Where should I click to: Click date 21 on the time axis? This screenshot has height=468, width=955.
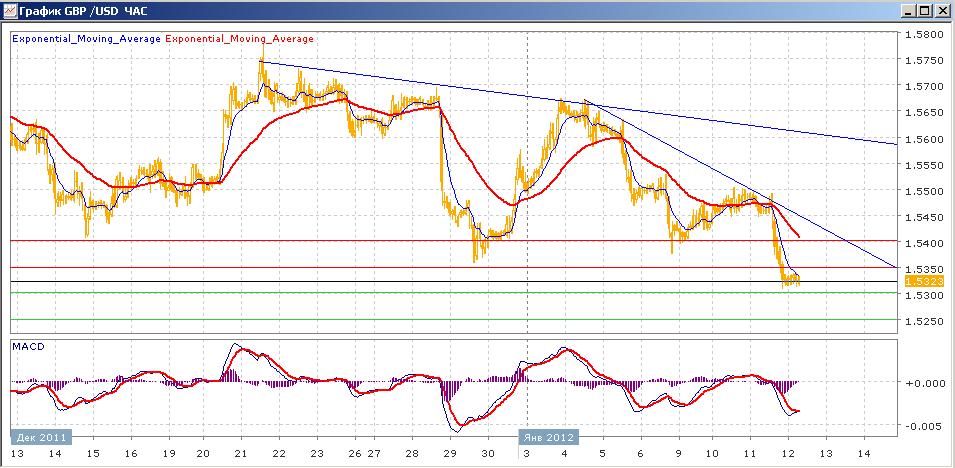point(241,454)
